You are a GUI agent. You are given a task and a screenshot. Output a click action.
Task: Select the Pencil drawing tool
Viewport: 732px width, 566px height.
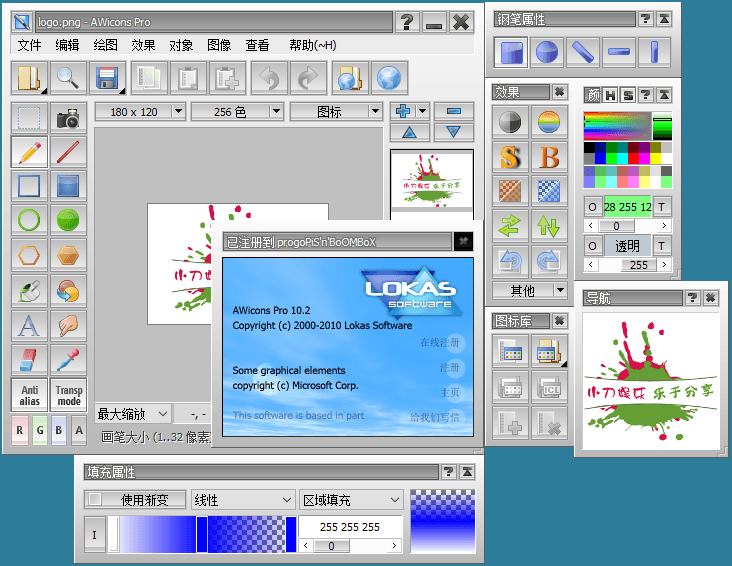point(30,152)
